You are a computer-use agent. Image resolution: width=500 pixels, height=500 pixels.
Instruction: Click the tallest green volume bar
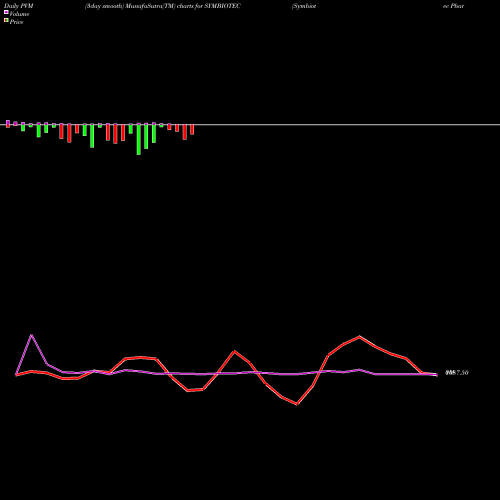click(139, 139)
